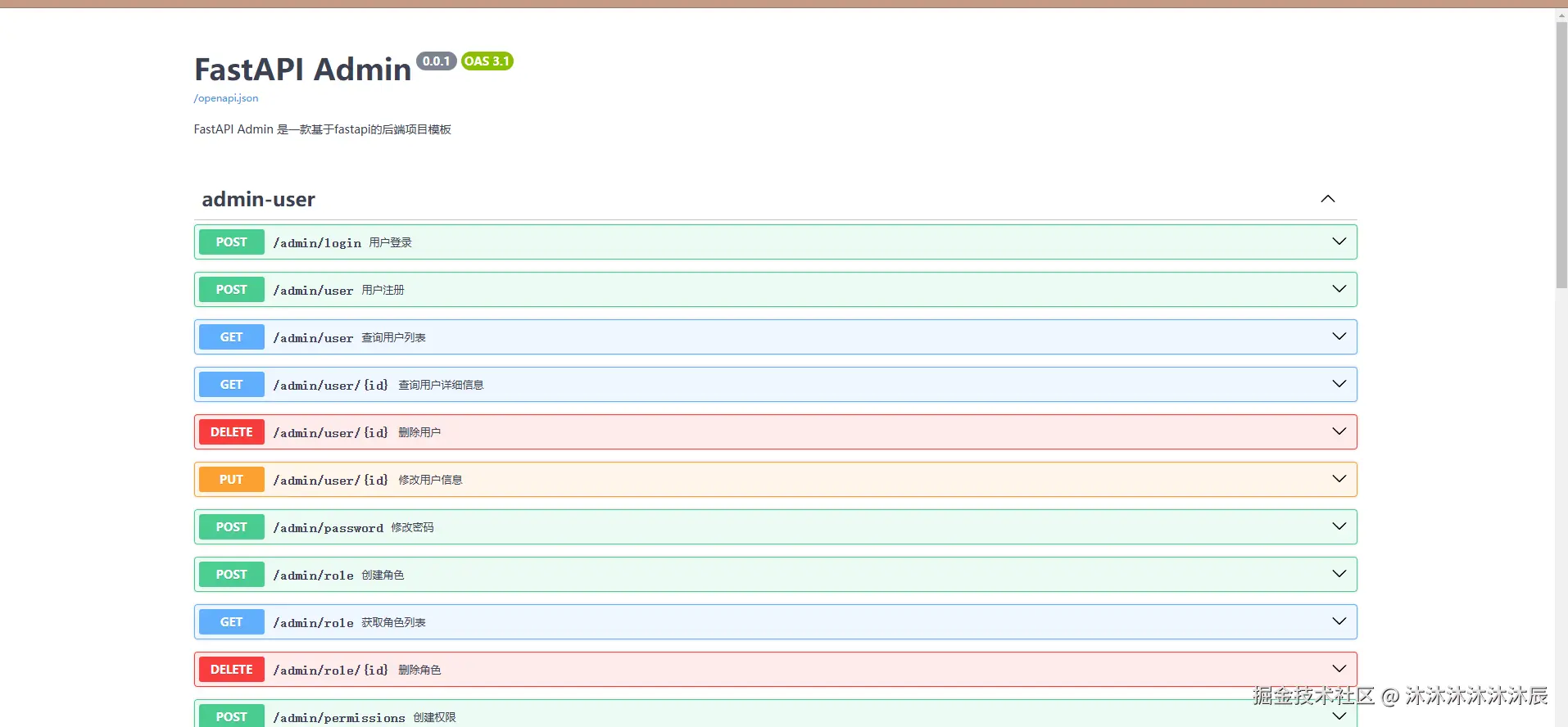Expand the 创建角色 row chevron
Image resolution: width=1568 pixels, height=727 pixels.
coord(1339,574)
